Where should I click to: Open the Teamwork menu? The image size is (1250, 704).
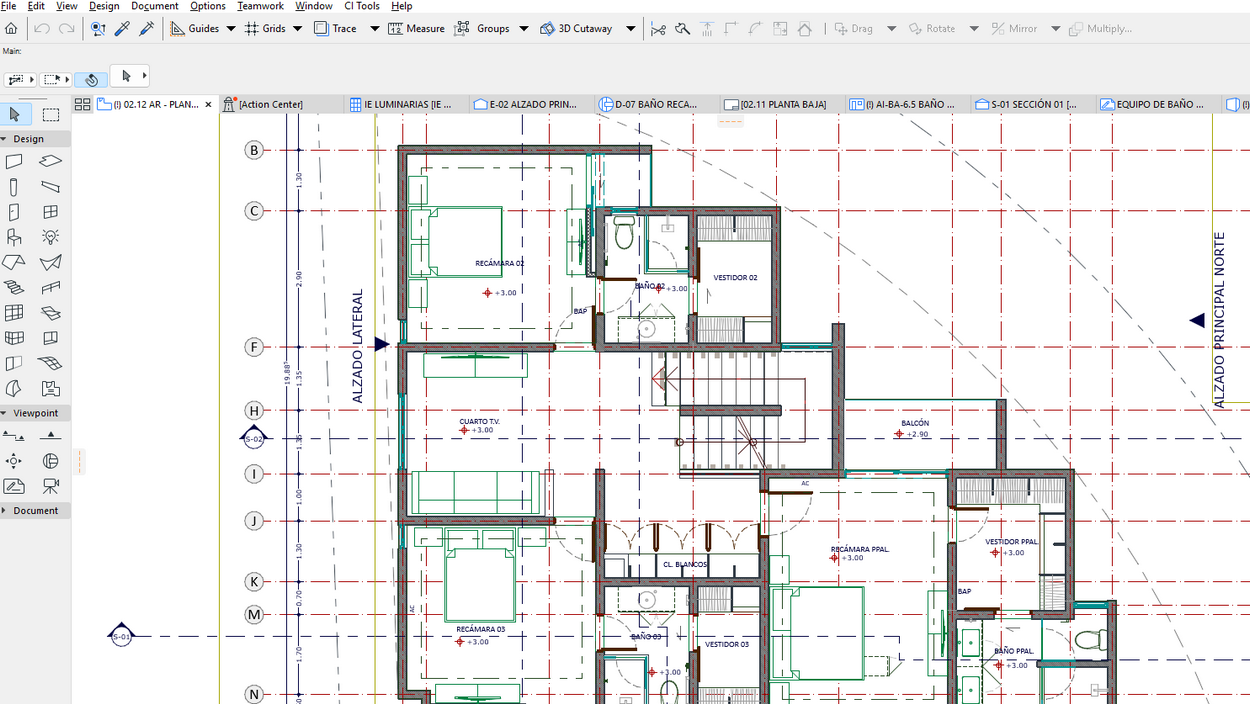point(260,6)
